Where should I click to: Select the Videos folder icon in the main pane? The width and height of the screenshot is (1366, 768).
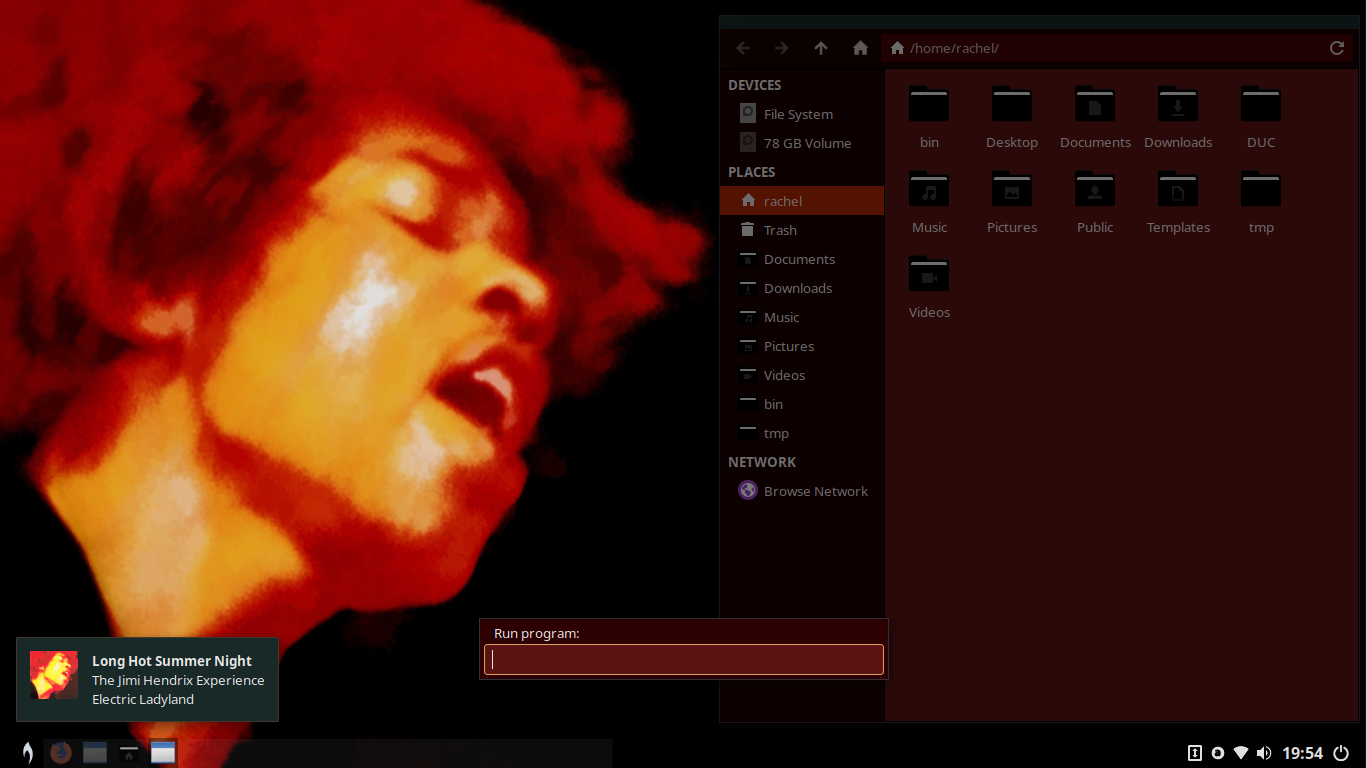pos(929,275)
